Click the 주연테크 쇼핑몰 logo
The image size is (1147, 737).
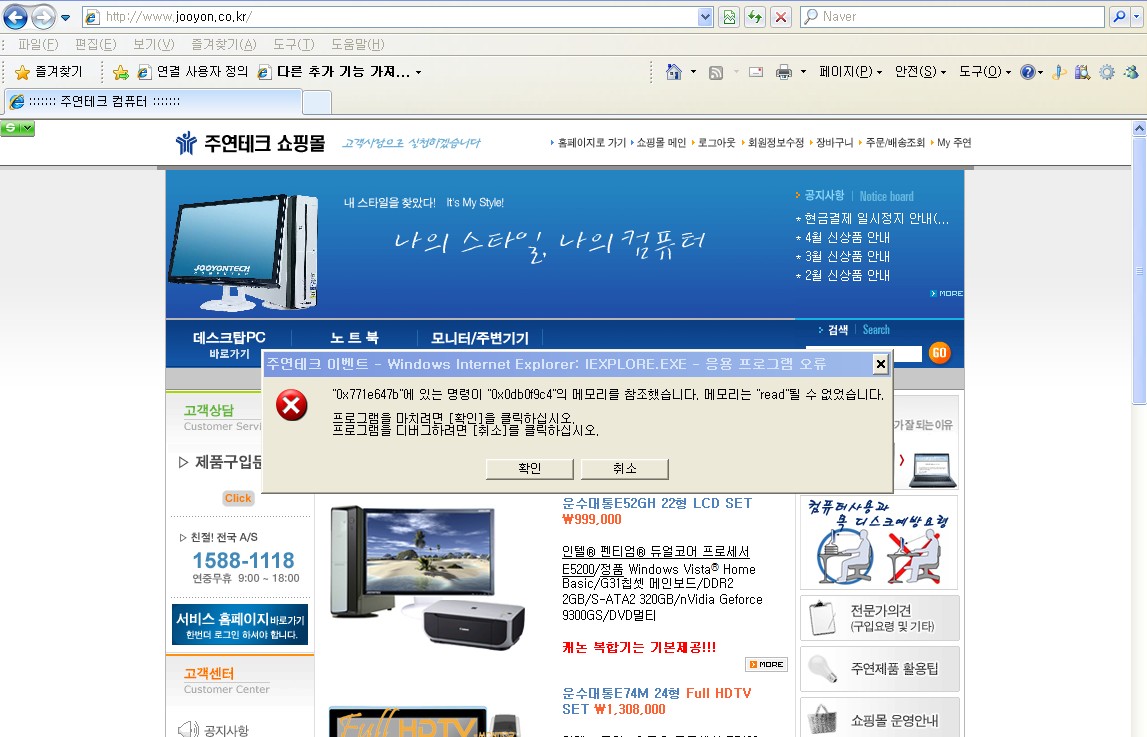point(250,143)
